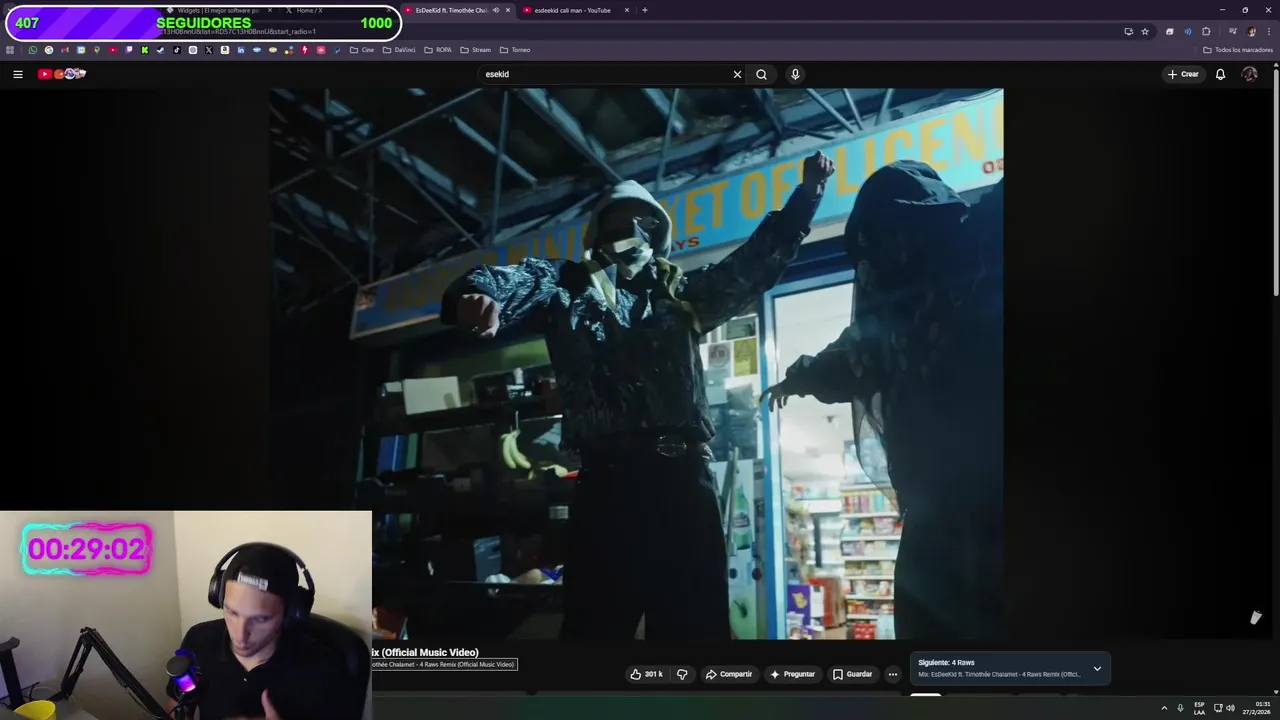Open the Steam bookmark icon
Viewport: 1280px width, 720px height.
(160, 50)
